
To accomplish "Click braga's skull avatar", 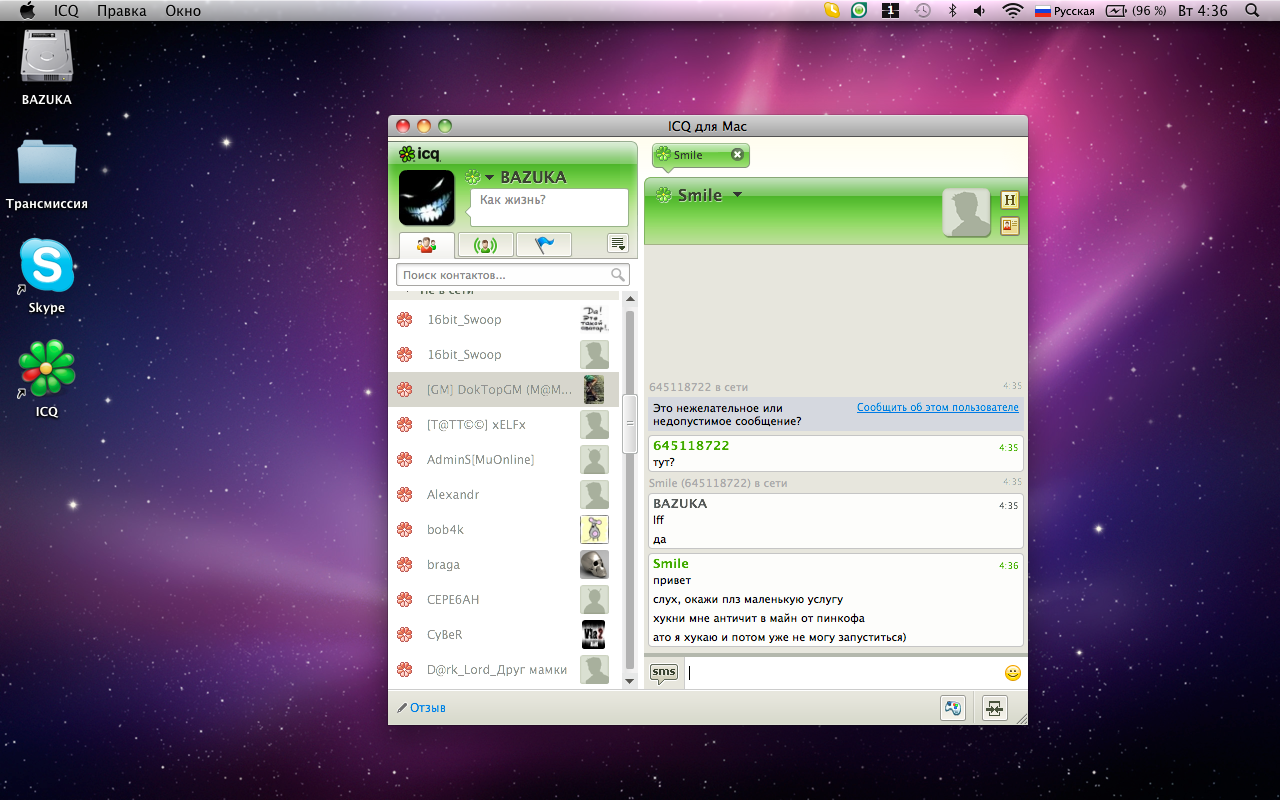I will tap(594, 564).
